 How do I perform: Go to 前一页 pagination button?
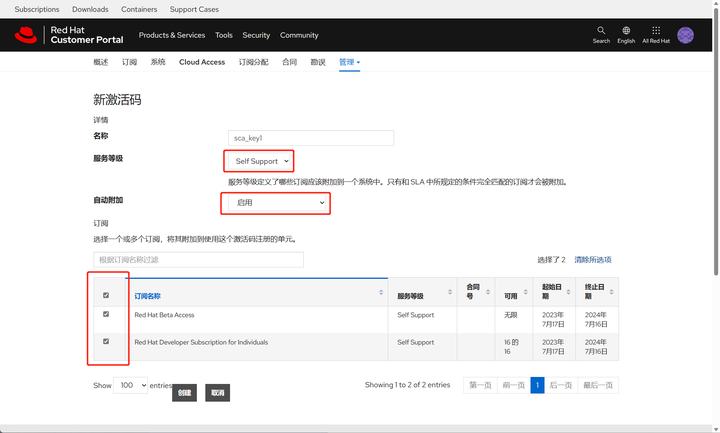pos(514,385)
